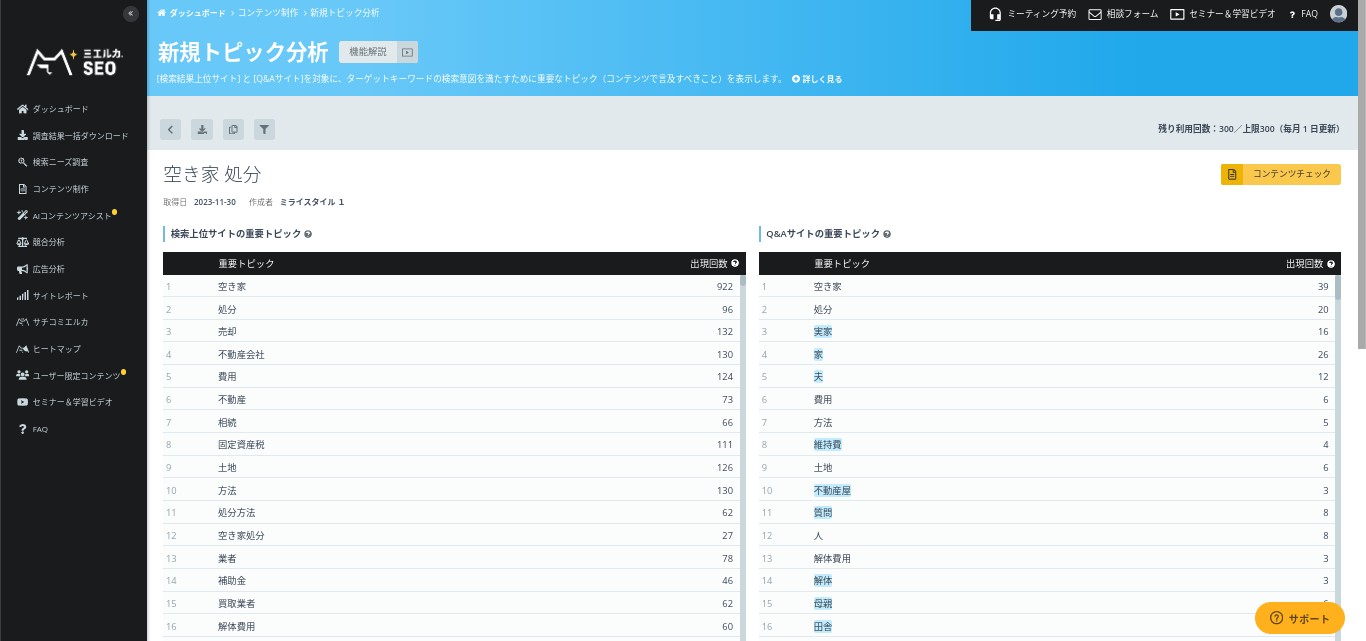Open AIコンテンツアシスト from sidebar menu
1366x641 pixels.
coord(71,216)
